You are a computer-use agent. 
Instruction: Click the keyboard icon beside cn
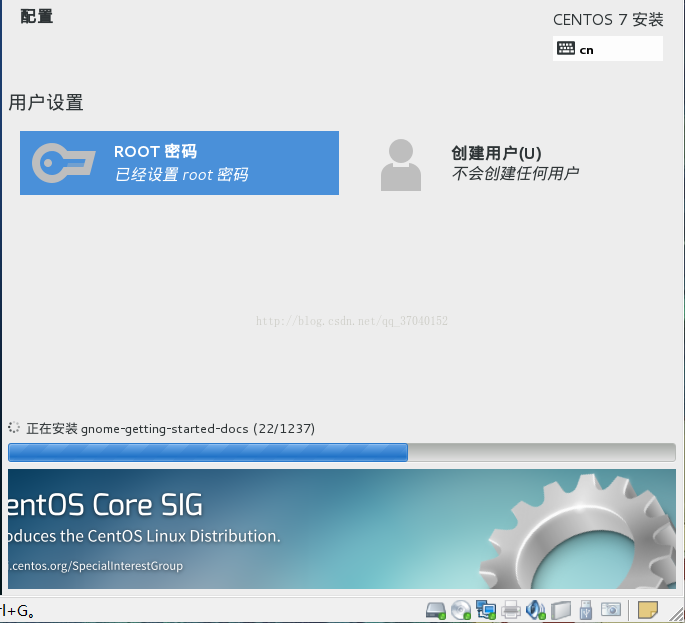tap(566, 48)
